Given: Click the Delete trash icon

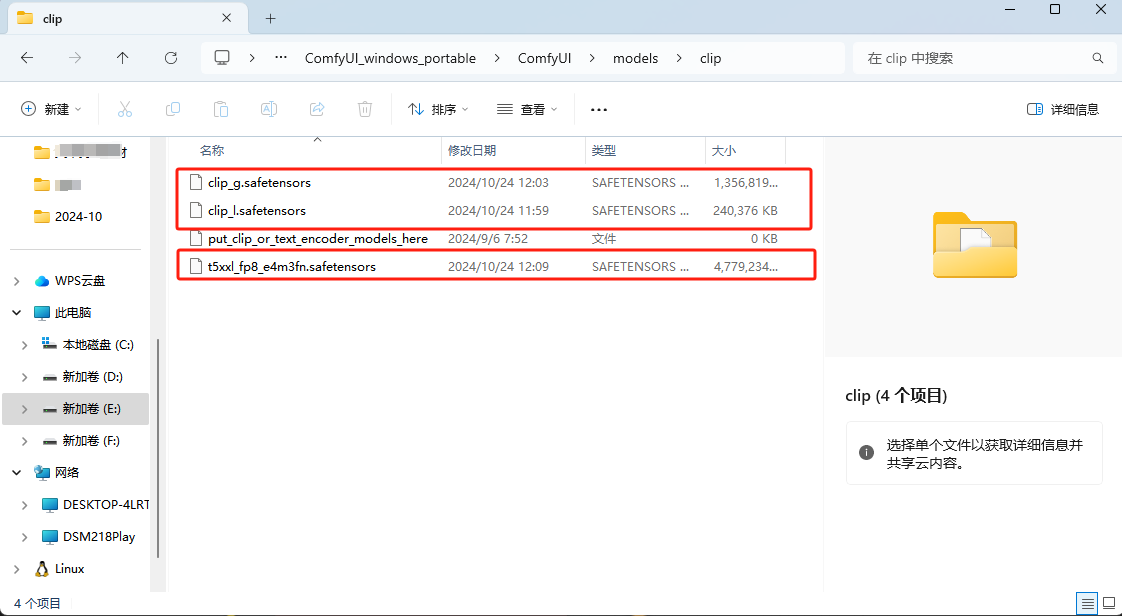Looking at the screenshot, I should point(365,109).
